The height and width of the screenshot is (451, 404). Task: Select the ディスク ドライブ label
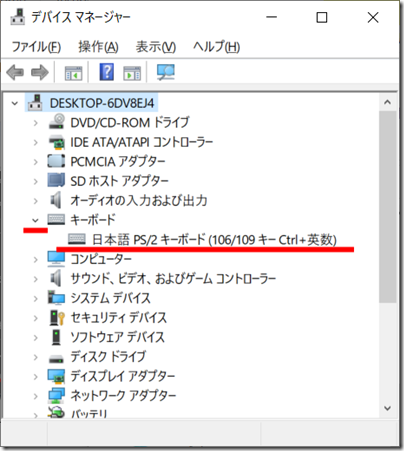[108, 356]
